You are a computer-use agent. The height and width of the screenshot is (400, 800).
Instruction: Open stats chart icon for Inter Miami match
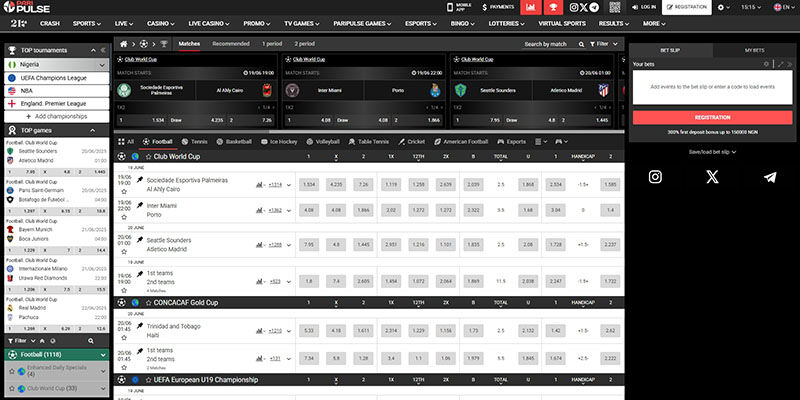(259, 210)
